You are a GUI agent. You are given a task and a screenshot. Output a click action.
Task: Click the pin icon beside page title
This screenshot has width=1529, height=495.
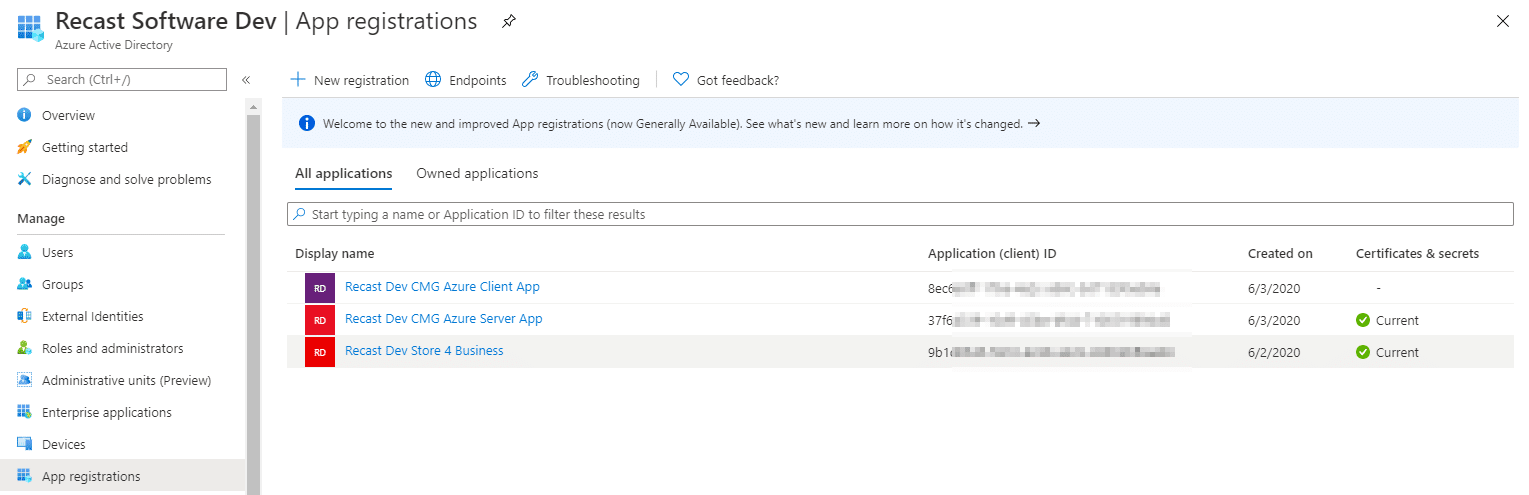(509, 21)
